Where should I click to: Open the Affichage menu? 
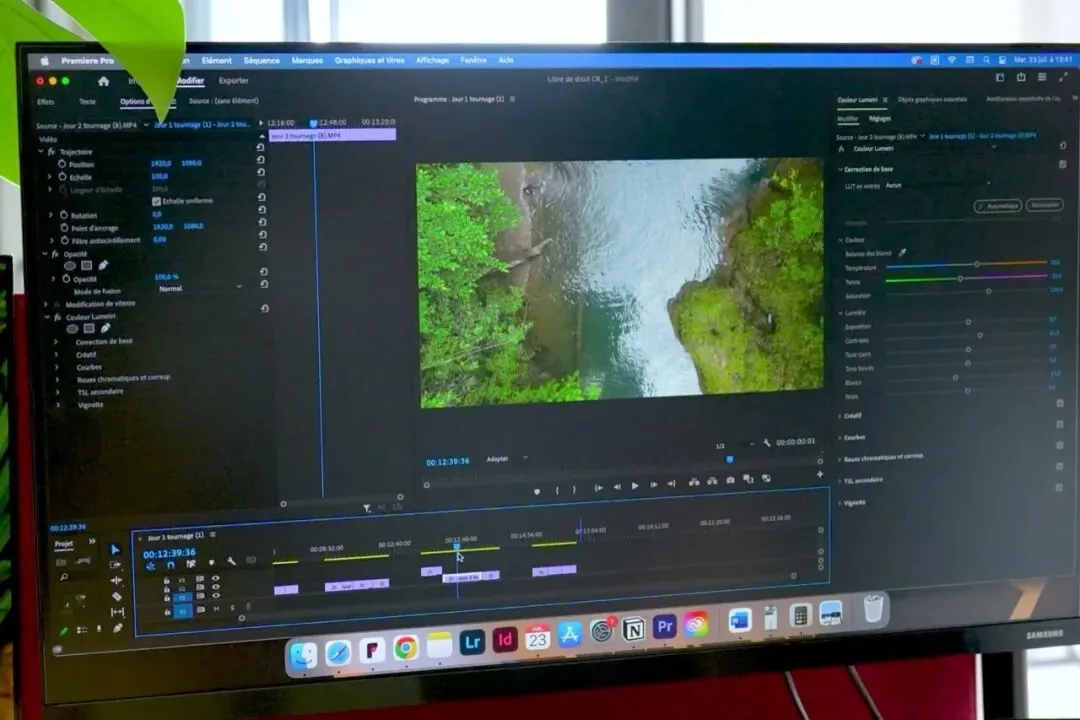433,61
